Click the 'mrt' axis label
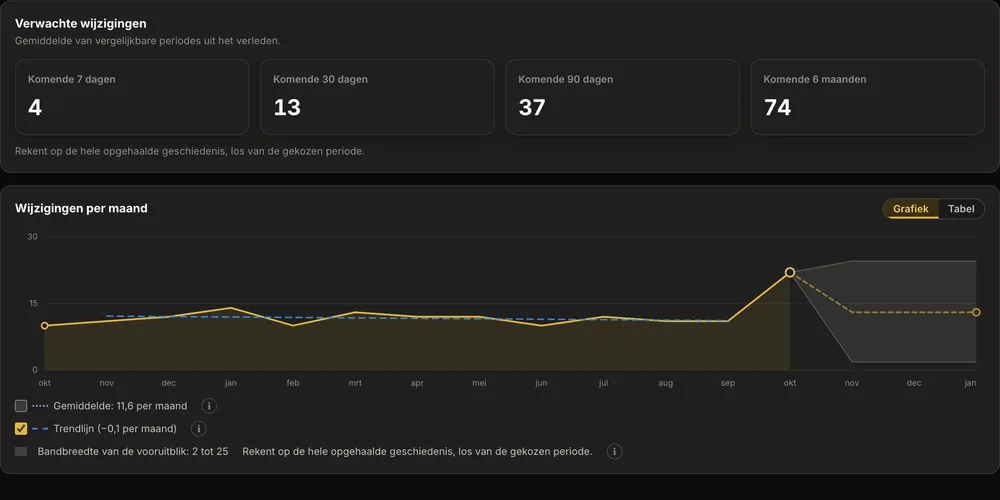Viewport: 1000px width, 500px height. point(355,383)
